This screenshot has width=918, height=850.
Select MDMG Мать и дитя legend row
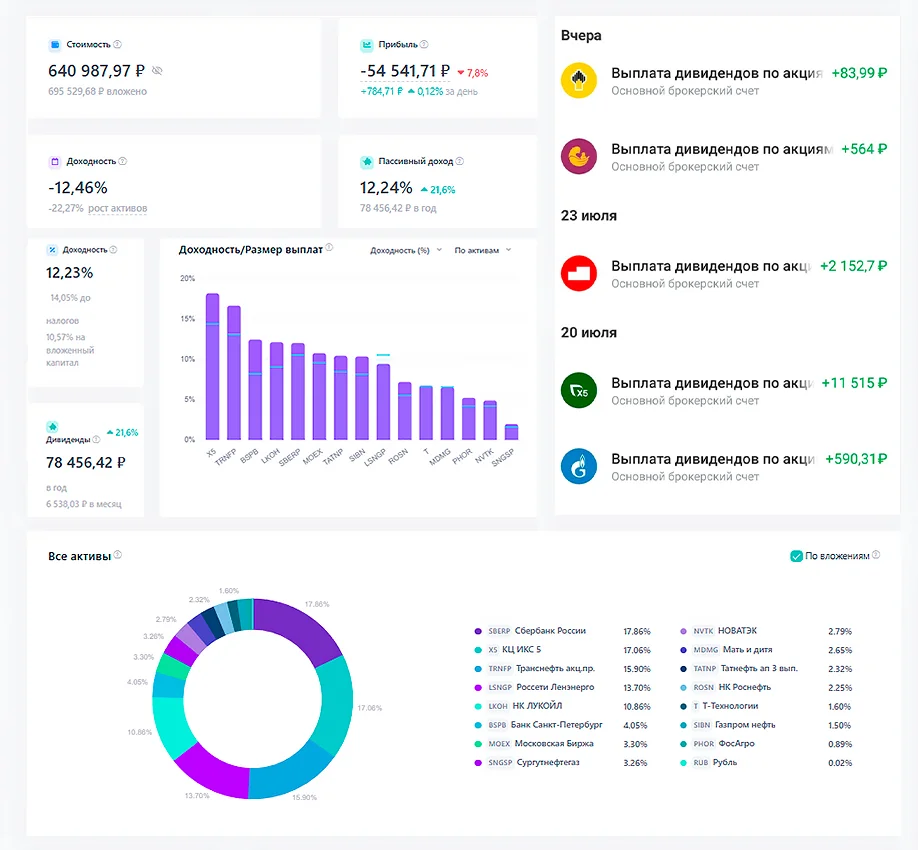[766, 650]
